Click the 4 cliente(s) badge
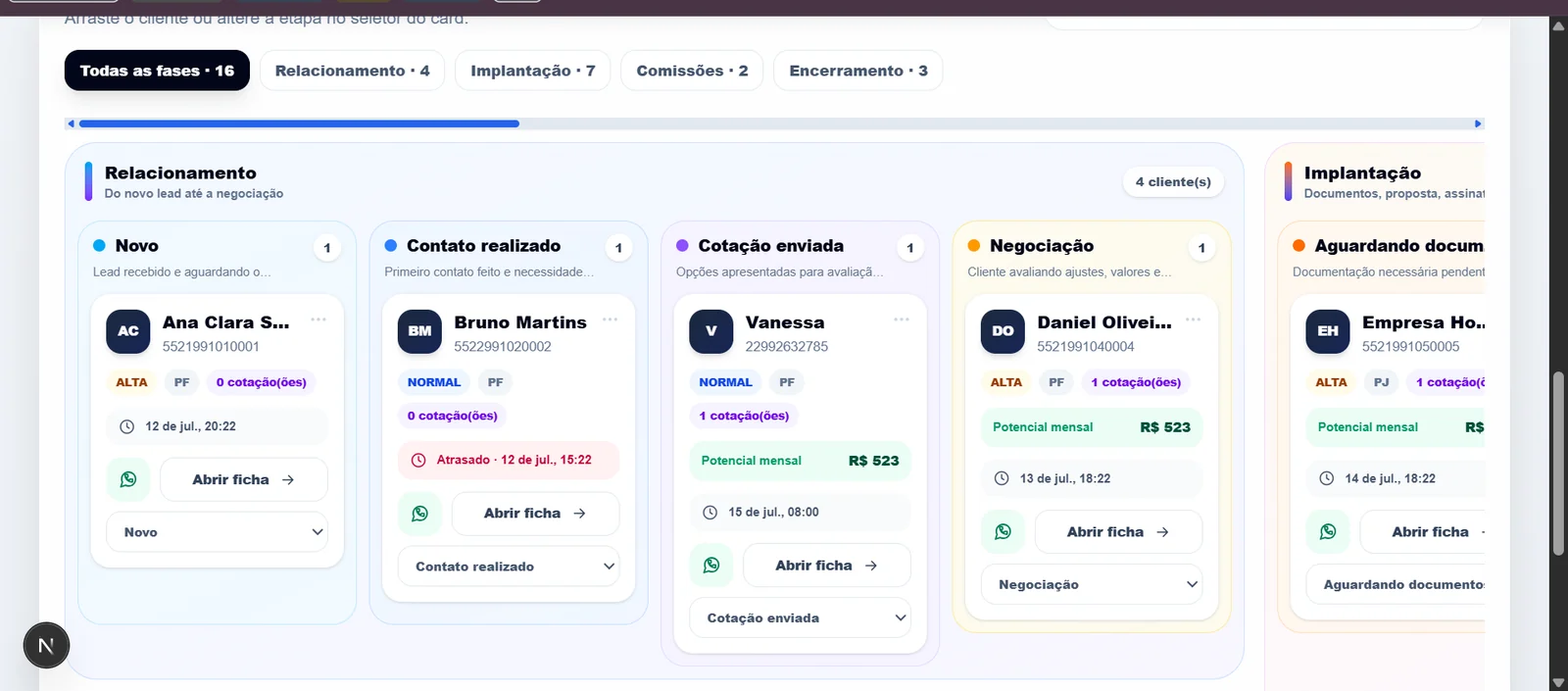Screen dimensions: 1568x691 (x=1173, y=181)
